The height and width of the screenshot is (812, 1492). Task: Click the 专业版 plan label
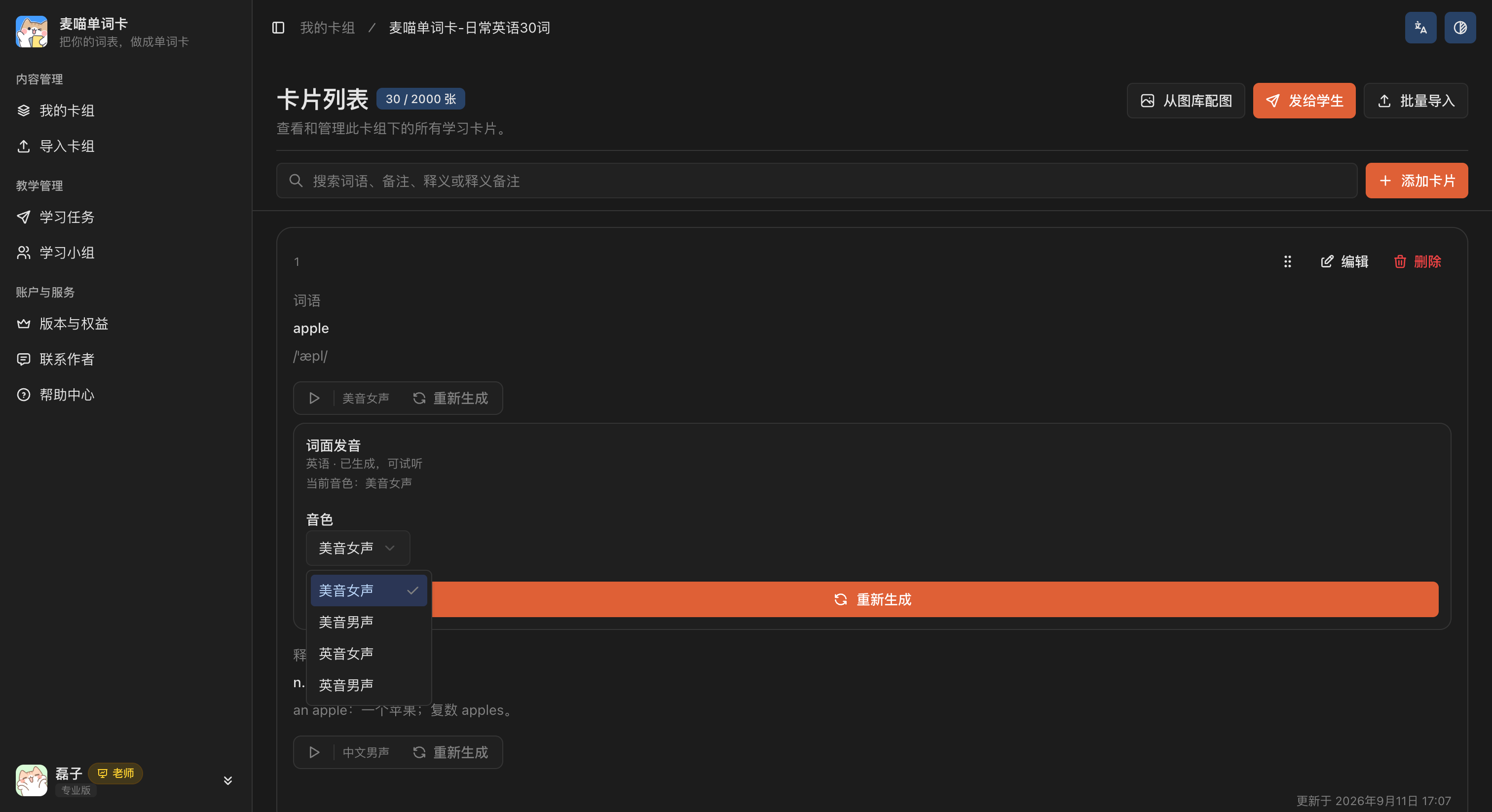pos(76,790)
